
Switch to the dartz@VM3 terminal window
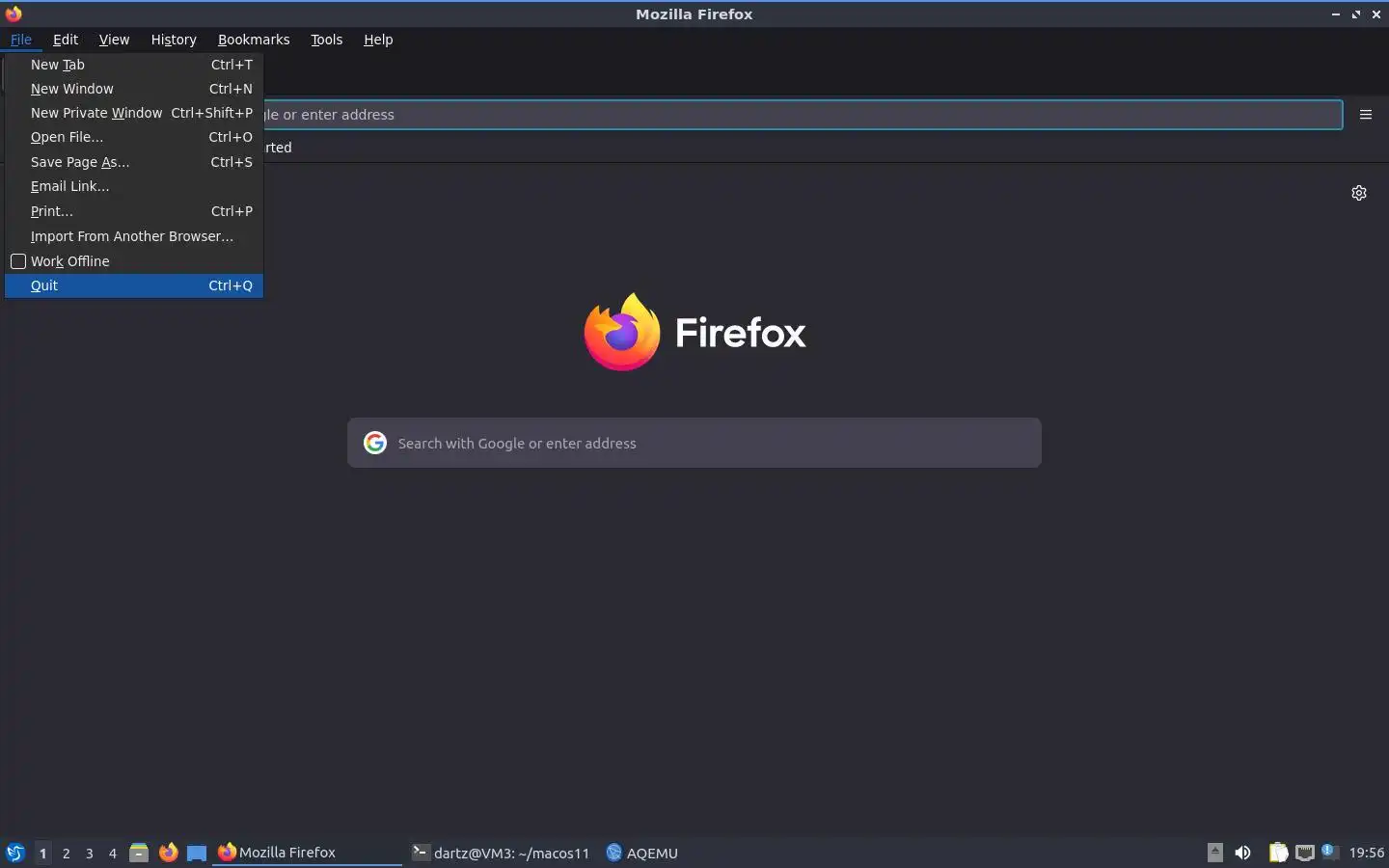pos(501,853)
